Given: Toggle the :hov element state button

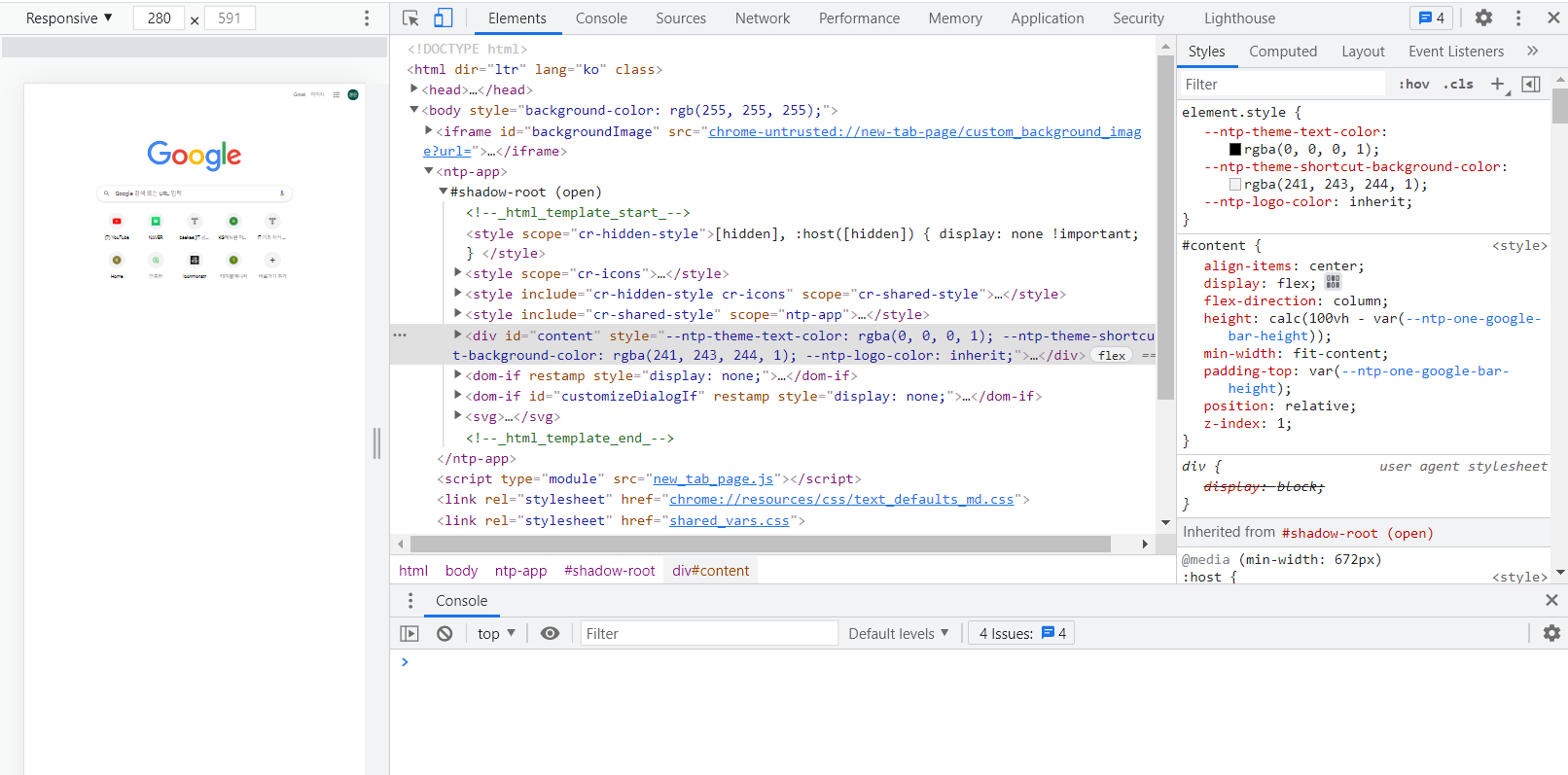Looking at the screenshot, I should pyautogui.click(x=1414, y=84).
